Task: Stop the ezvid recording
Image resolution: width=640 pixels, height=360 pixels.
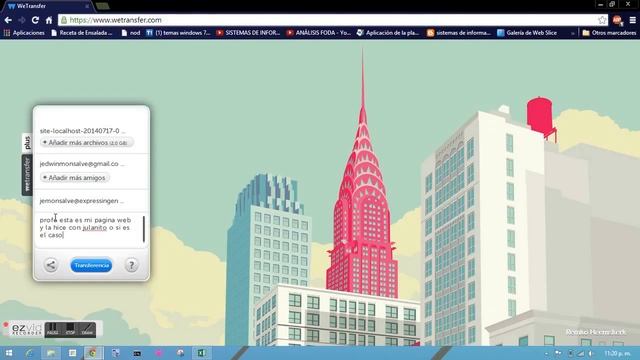Action: 70,329
